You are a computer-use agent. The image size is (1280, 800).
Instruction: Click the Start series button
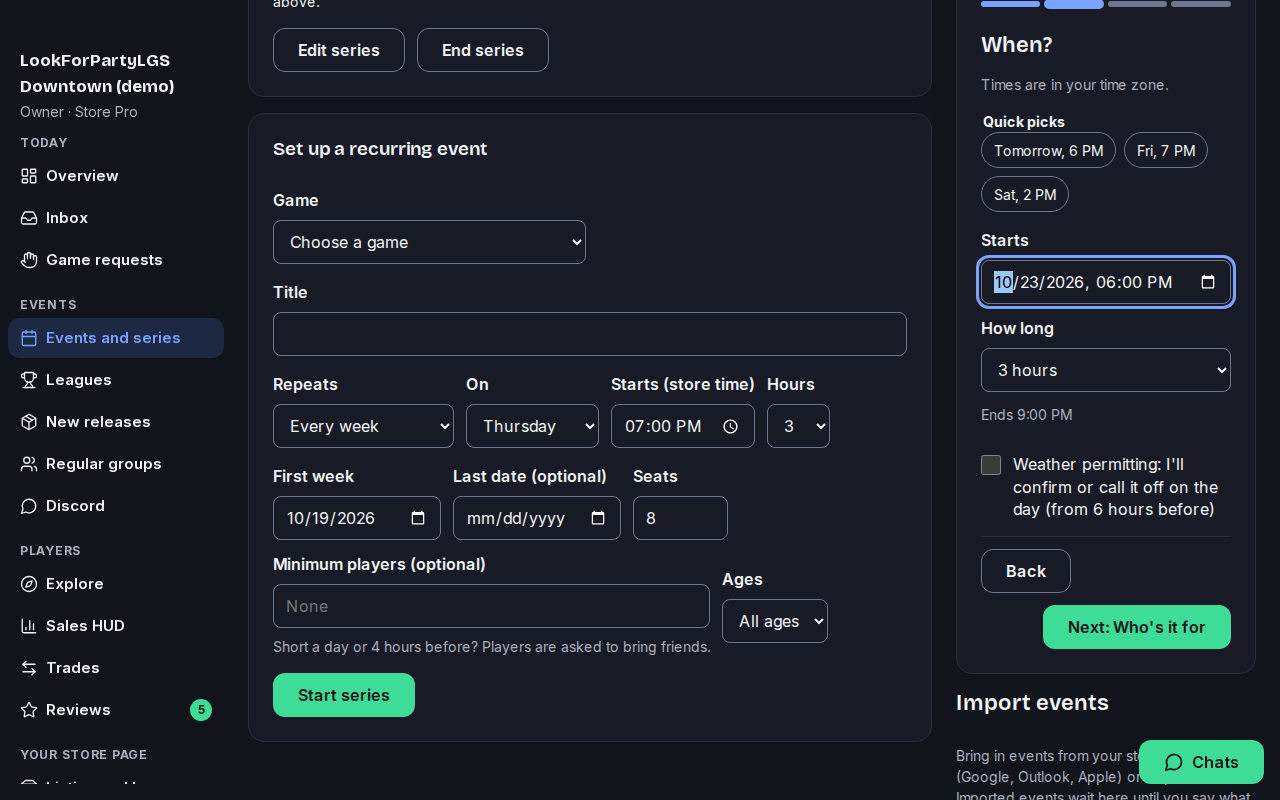[344, 695]
